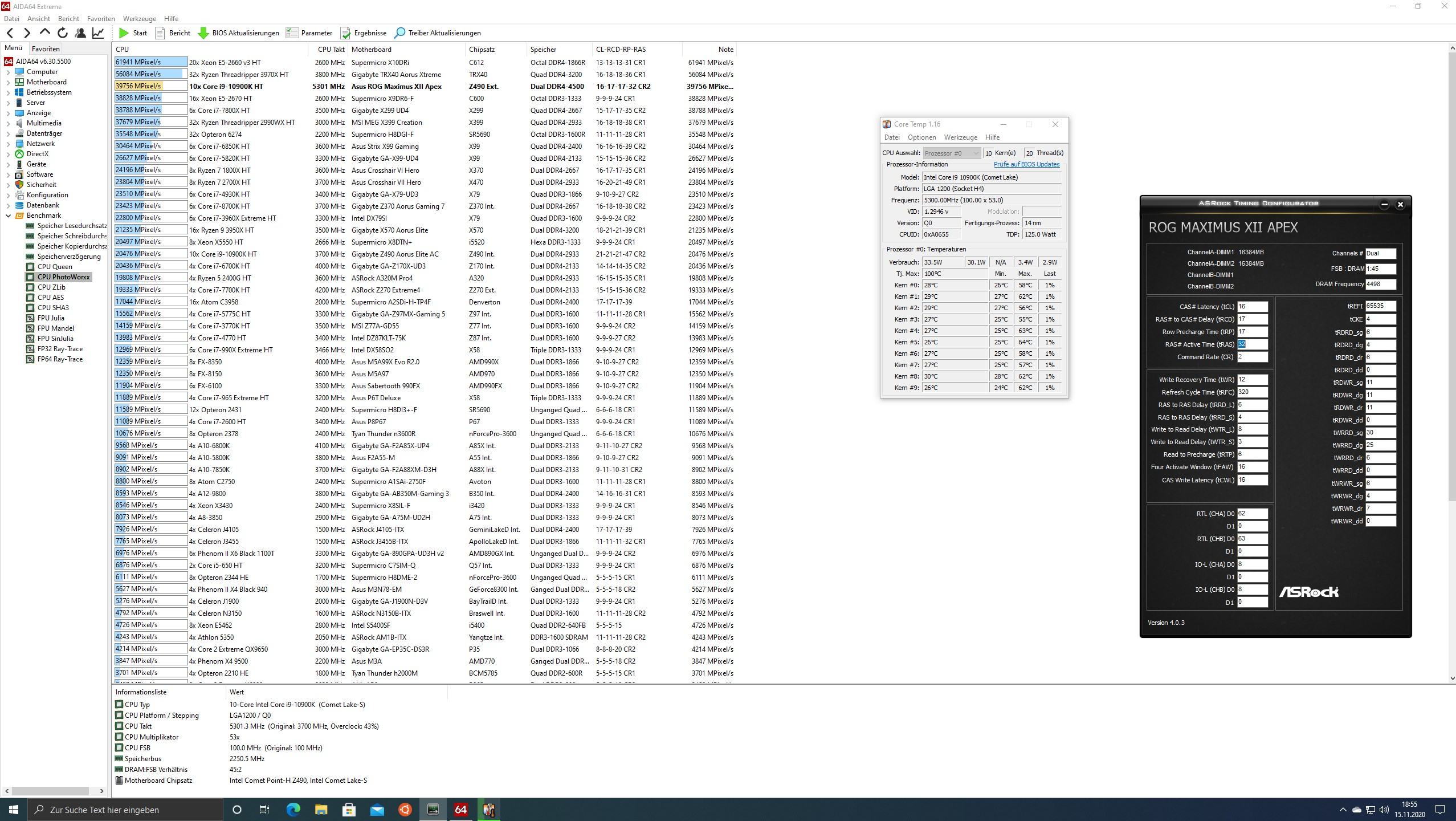Viewport: 1456px width, 821px height.
Task: Click the Prüfe auf BIOS Updates link
Action: (1026, 164)
